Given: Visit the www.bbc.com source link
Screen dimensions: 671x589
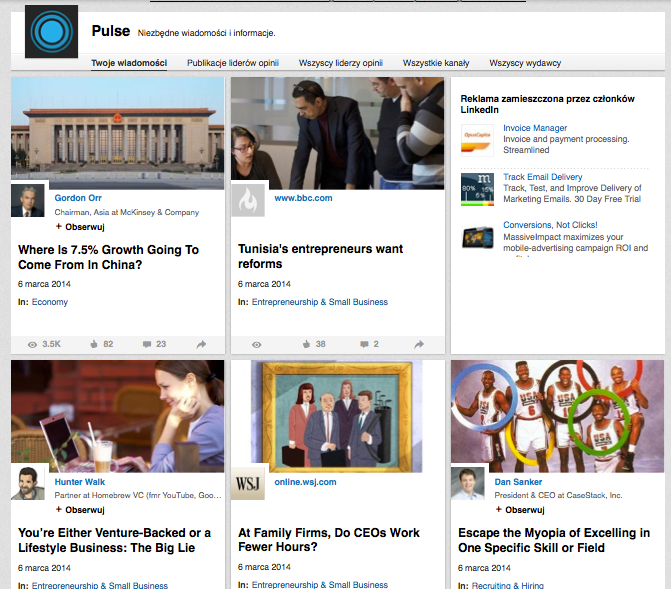Looking at the screenshot, I should [x=303, y=198].
